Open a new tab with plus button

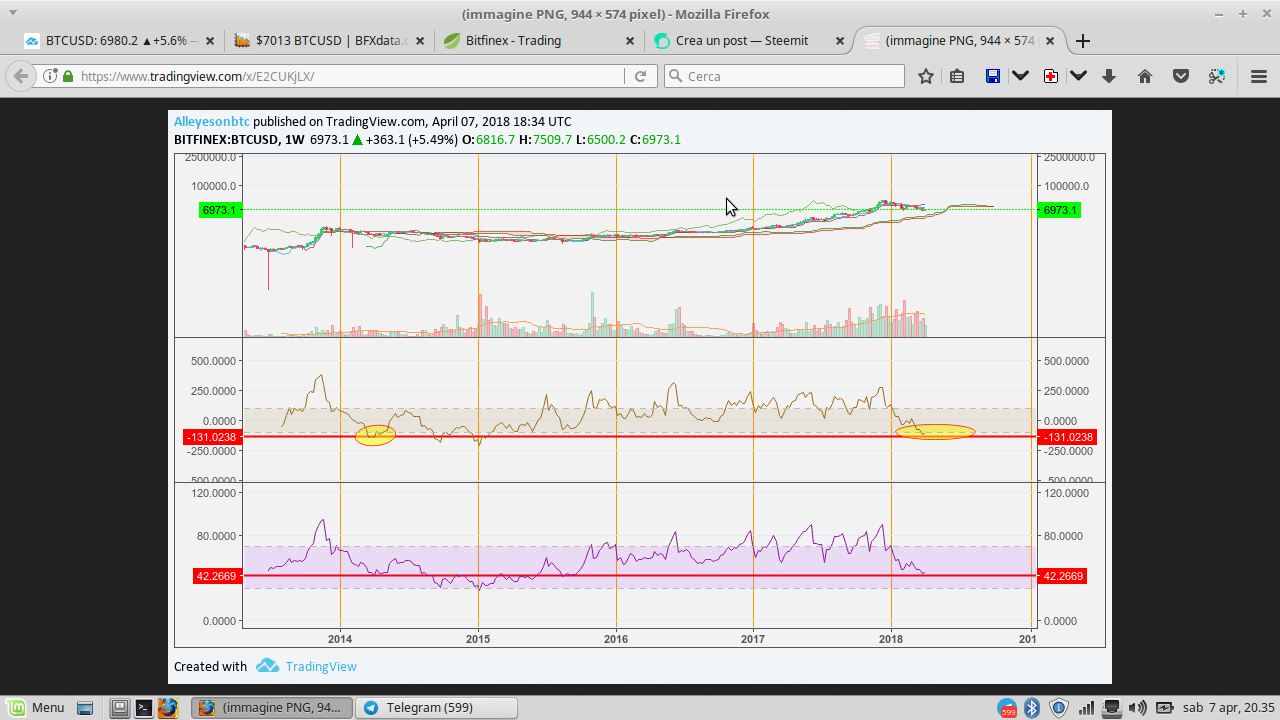click(x=1083, y=41)
